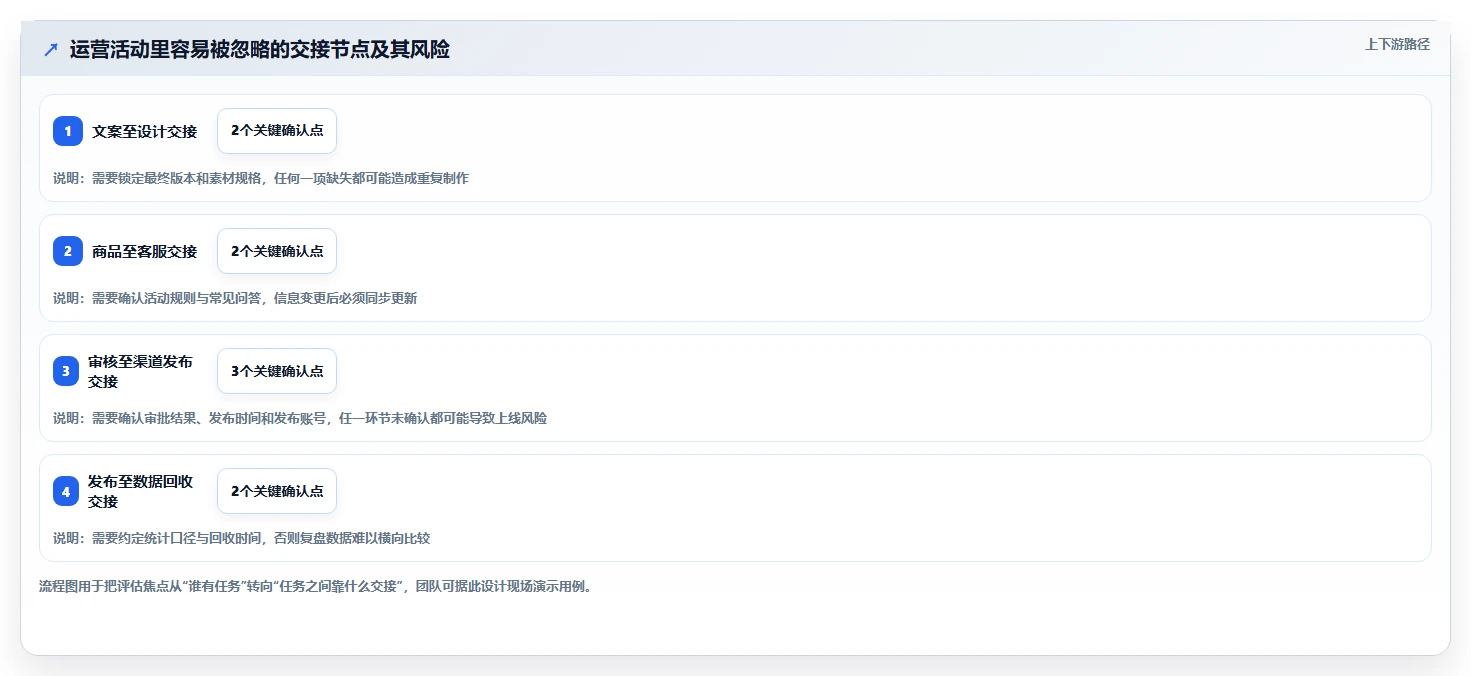The image size is (1471, 676).
Task: Open 上下游路径 label at top right
Action: 1397,44
